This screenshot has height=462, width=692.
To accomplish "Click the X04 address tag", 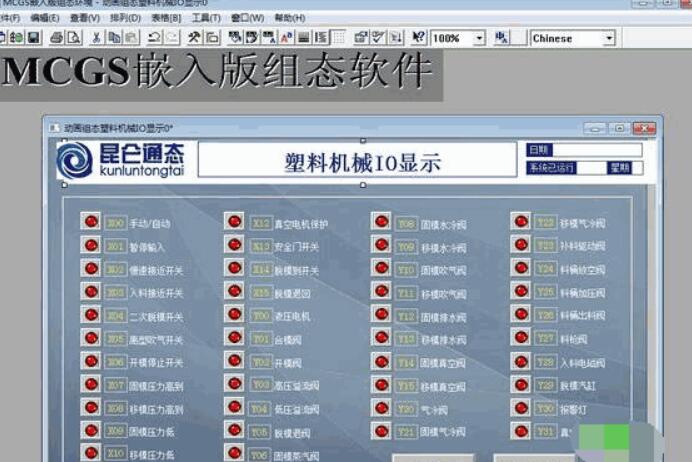I will point(115,316).
